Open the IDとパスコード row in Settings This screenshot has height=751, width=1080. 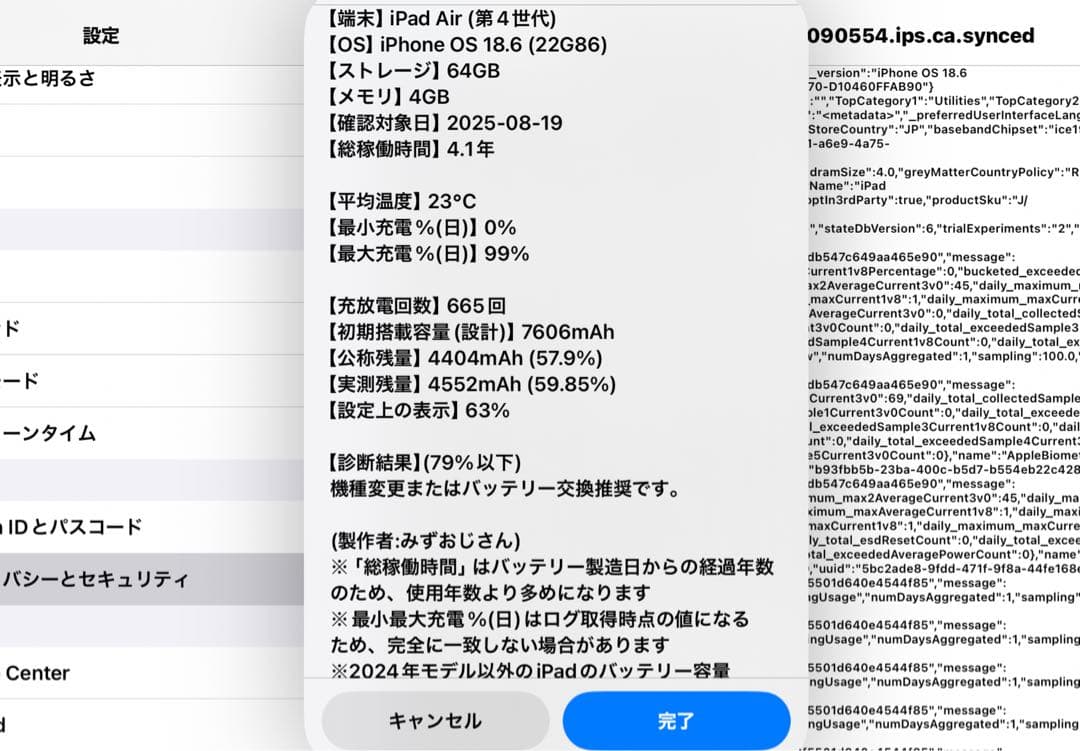pos(152,527)
